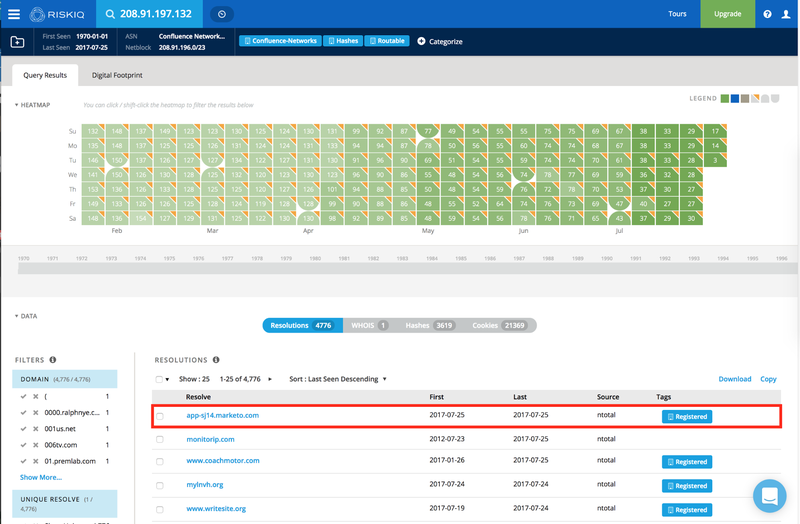
Task: Exclude 006tv.com with its X icon
Action: (35, 445)
